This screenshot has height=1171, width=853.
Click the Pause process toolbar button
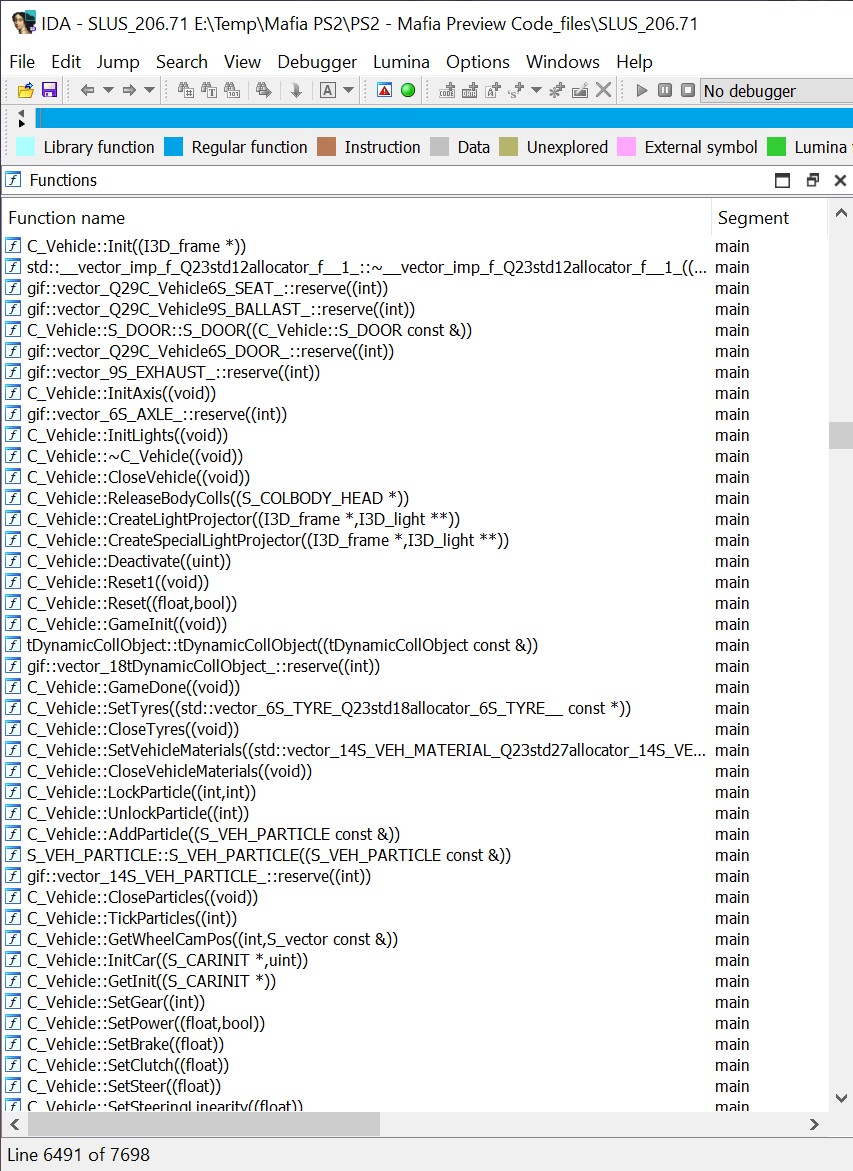(665, 90)
